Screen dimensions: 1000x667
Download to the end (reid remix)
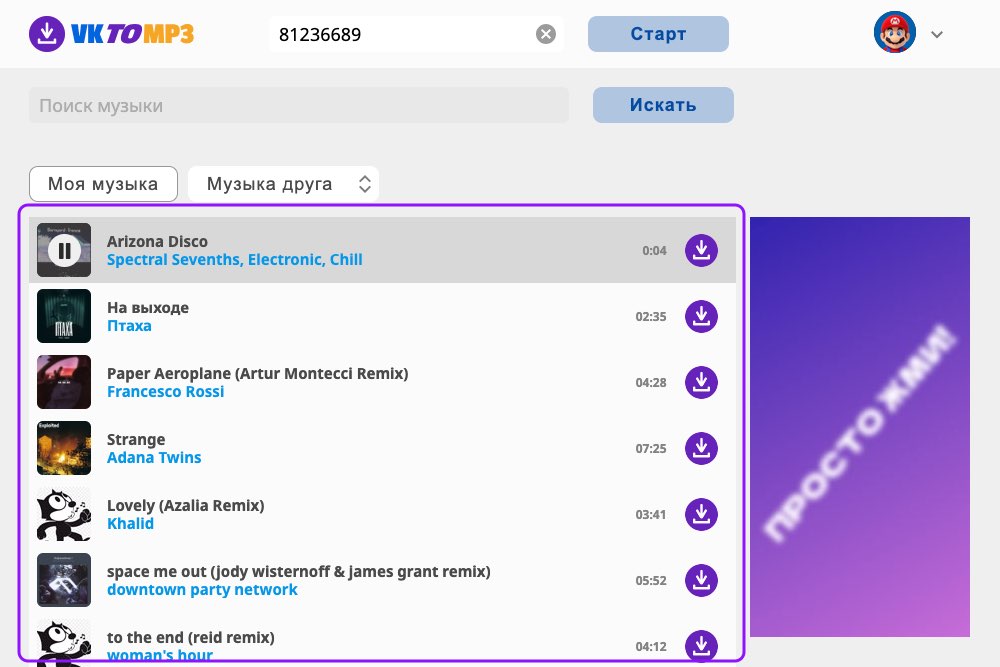point(702,646)
